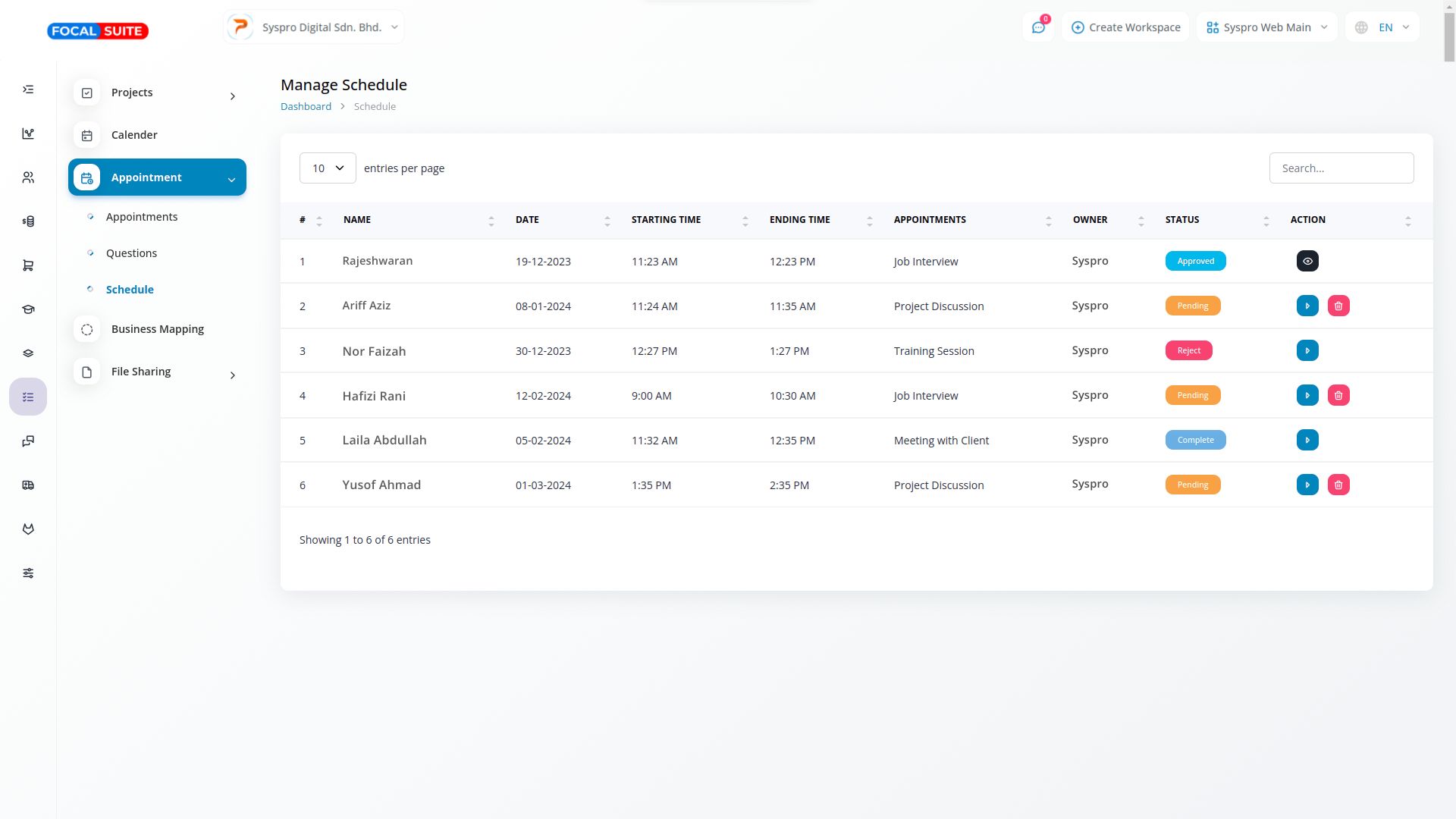This screenshot has height=819, width=1456.
Task: Click the Create Workspace button
Action: 1125,27
